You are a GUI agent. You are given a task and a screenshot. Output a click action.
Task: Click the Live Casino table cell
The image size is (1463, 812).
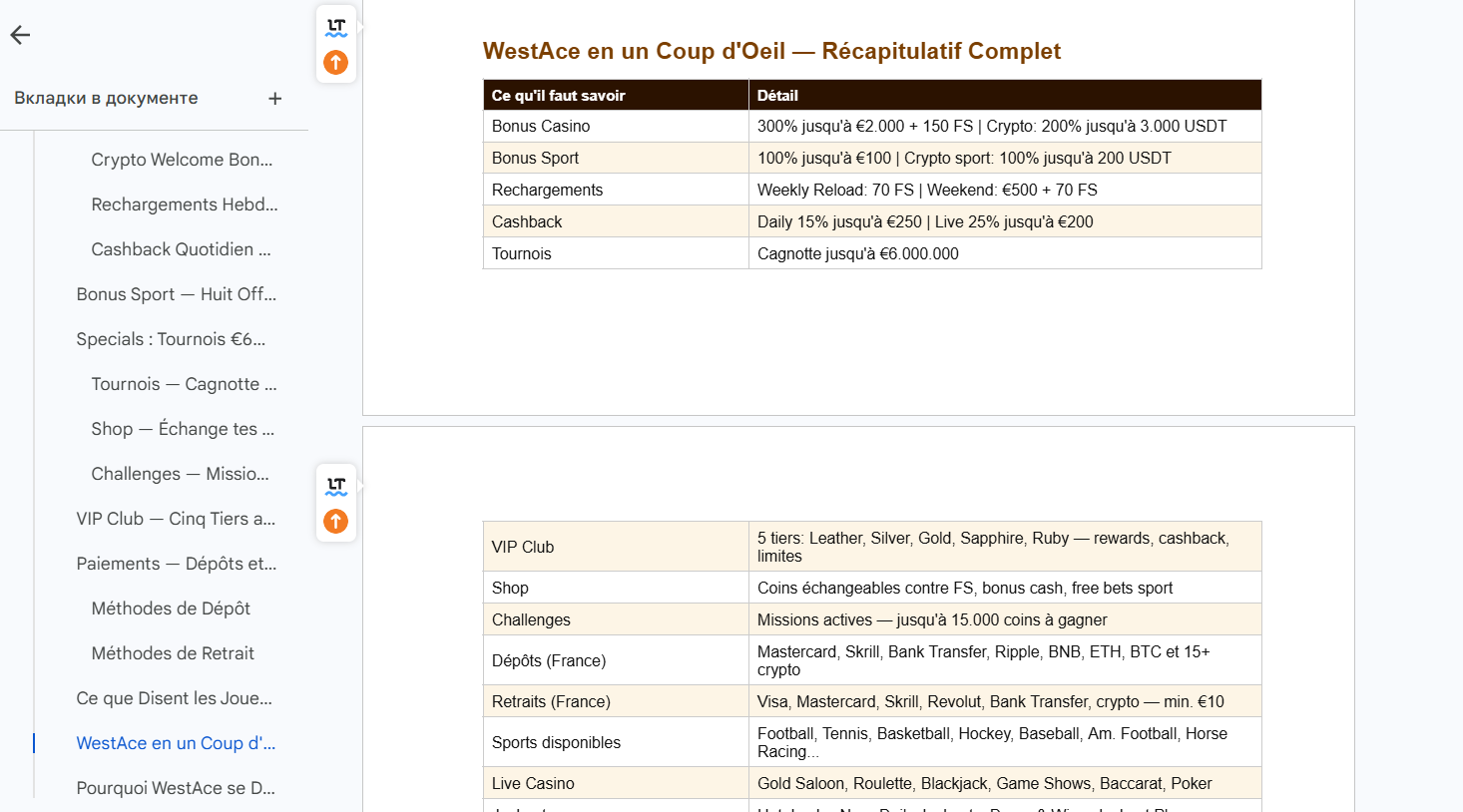[616, 783]
